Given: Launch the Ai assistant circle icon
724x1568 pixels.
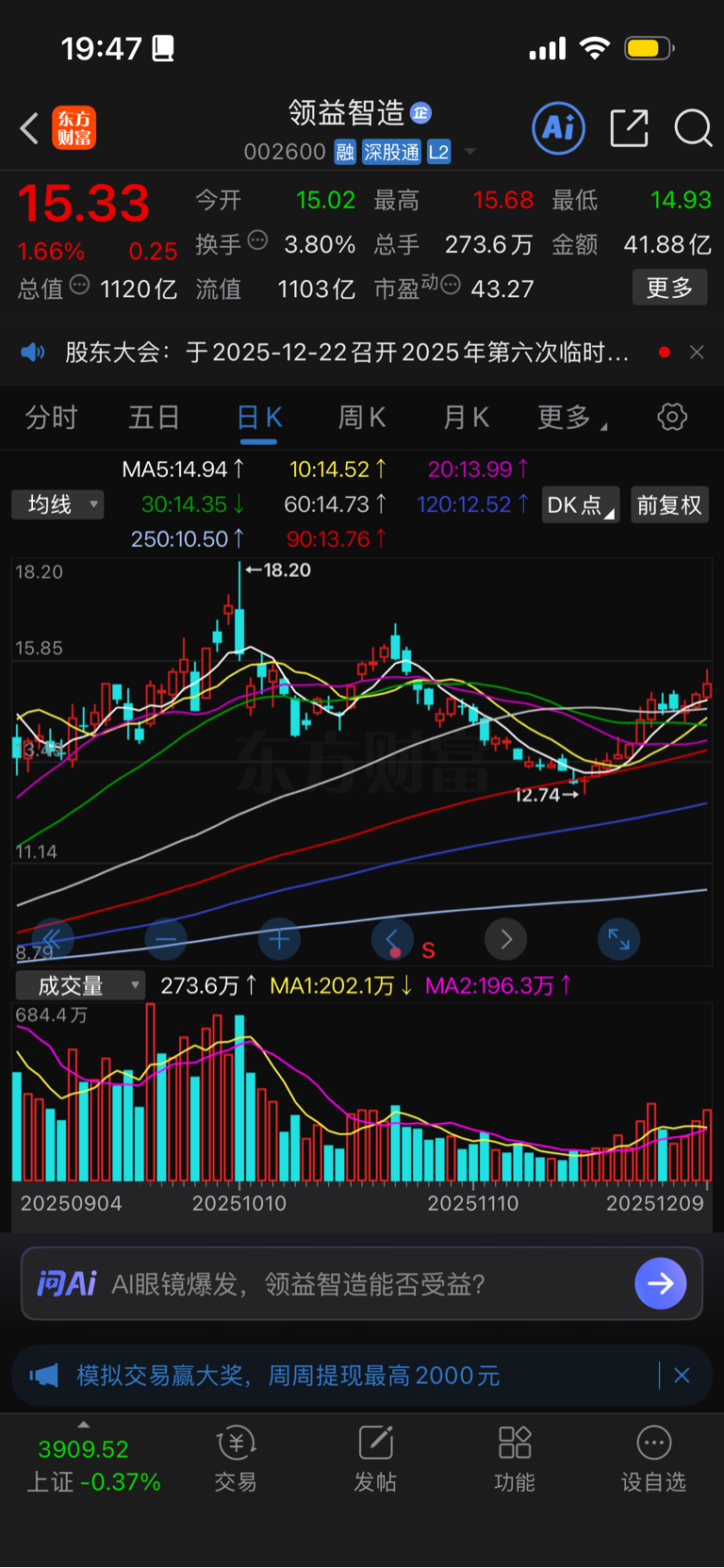Looking at the screenshot, I should (559, 127).
